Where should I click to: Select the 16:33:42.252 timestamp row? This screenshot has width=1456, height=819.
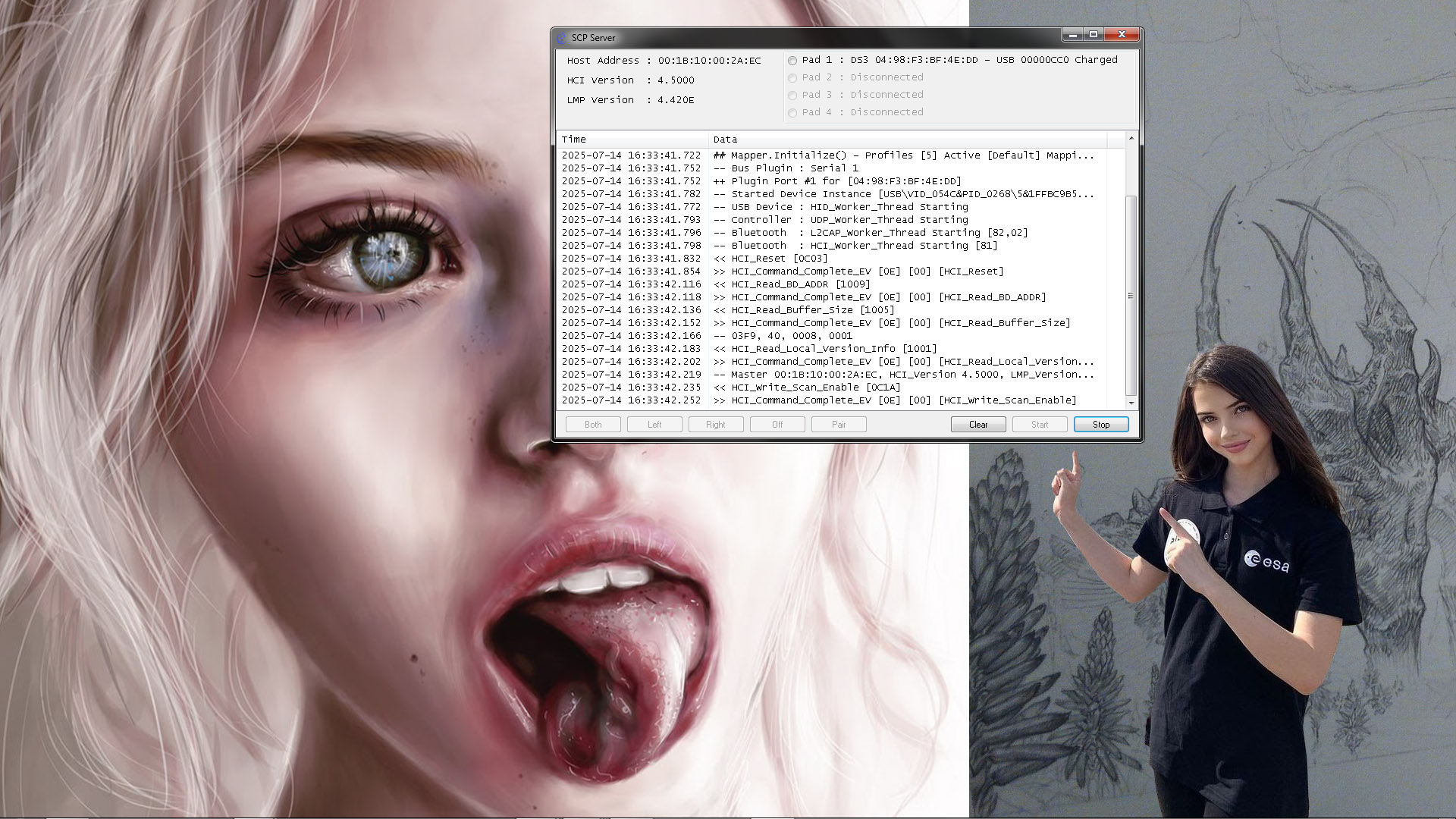click(831, 400)
